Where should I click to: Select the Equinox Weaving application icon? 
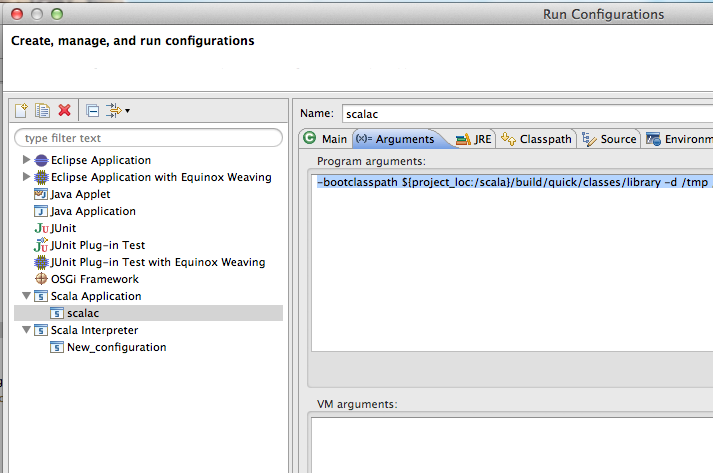click(x=41, y=177)
